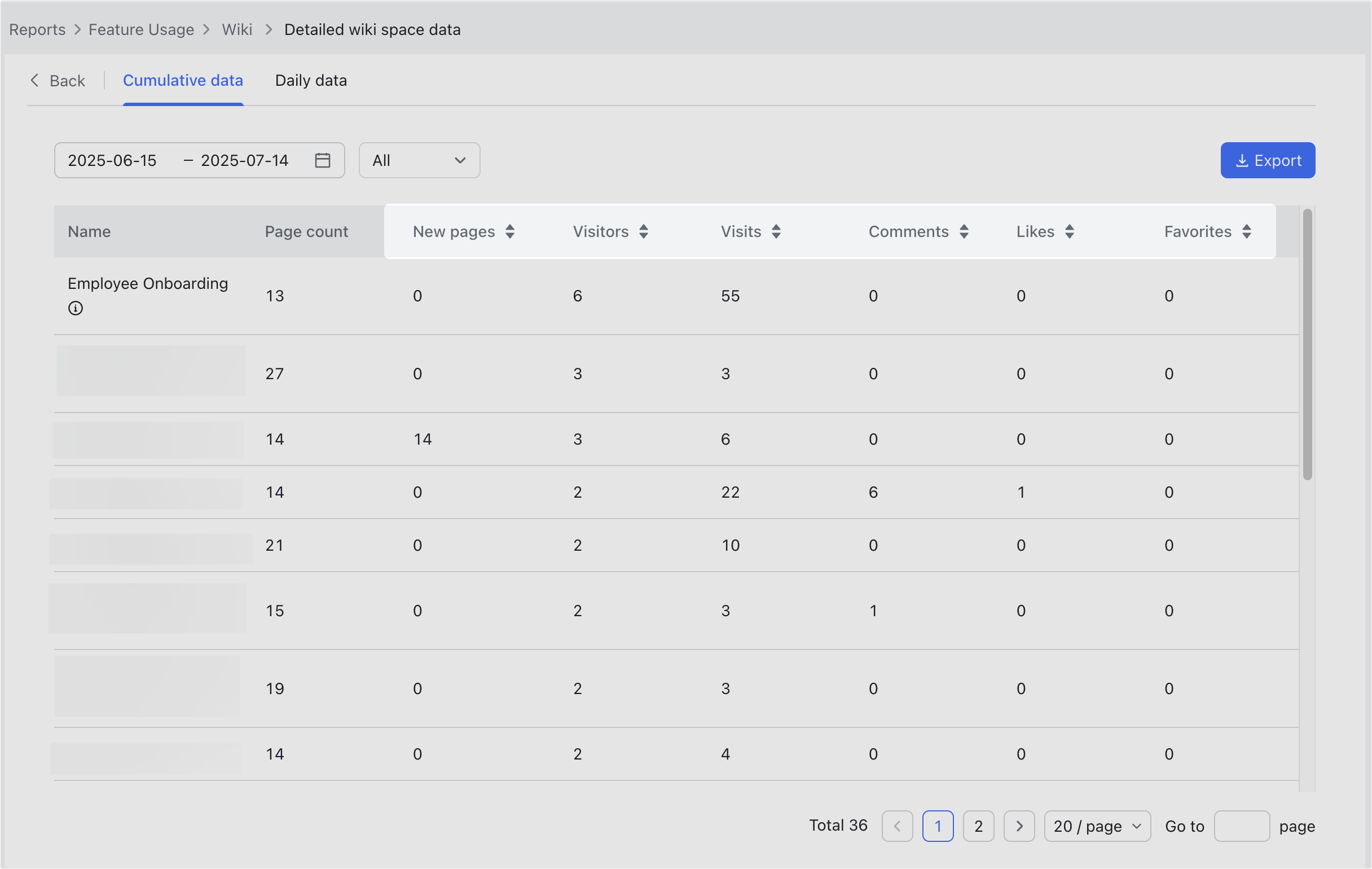
Task: Click the Detailed wiki space data breadcrumb
Action: click(373, 29)
